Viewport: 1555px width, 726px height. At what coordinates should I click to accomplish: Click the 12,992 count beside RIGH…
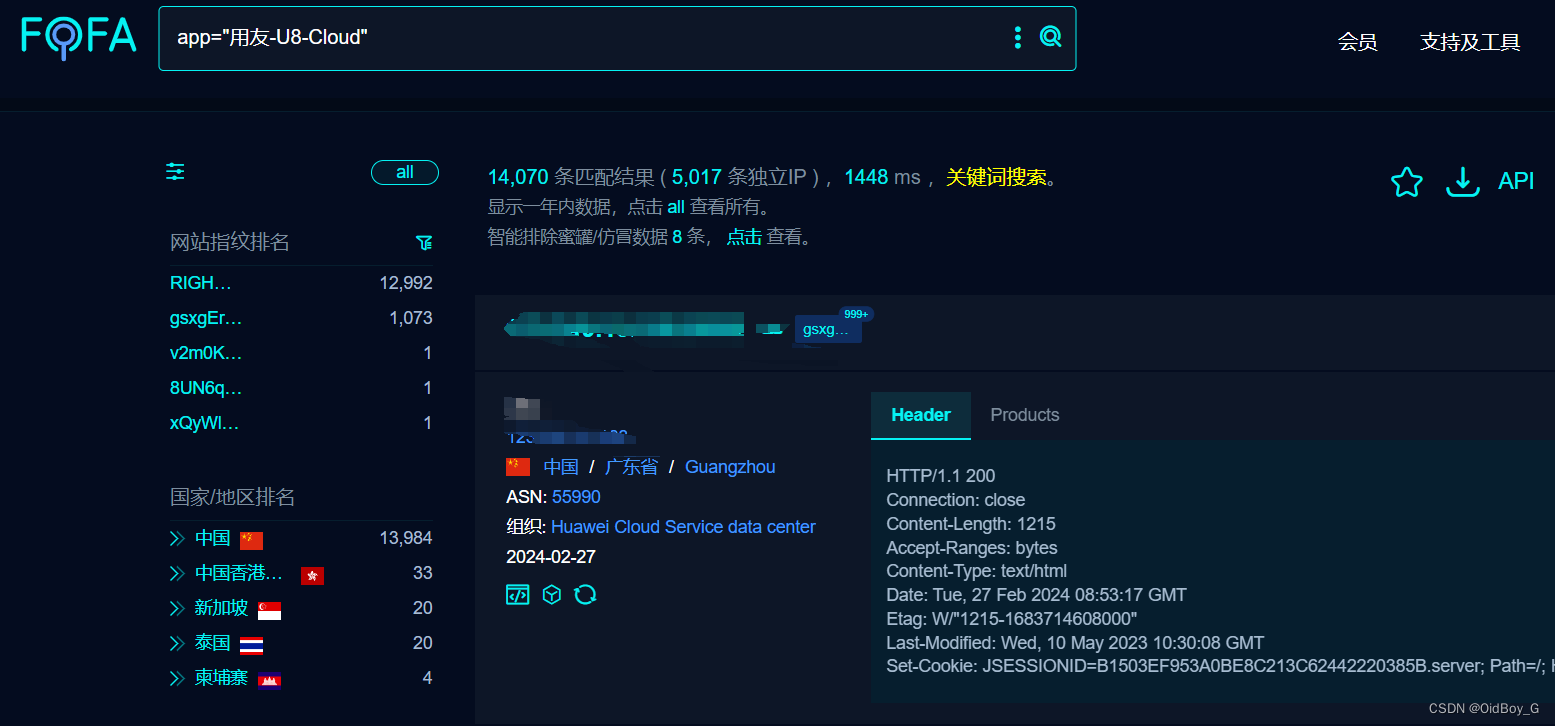pyautogui.click(x=406, y=283)
